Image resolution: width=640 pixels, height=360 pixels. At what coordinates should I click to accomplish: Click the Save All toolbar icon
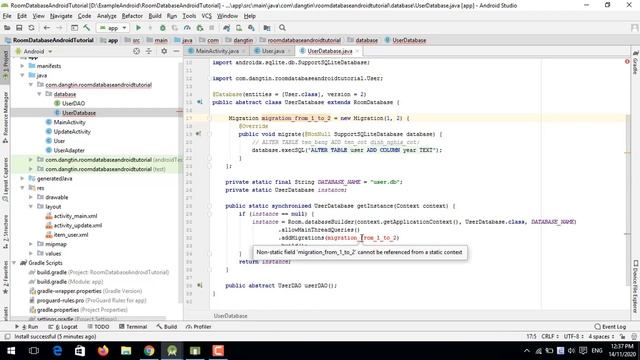[x=19, y=28]
